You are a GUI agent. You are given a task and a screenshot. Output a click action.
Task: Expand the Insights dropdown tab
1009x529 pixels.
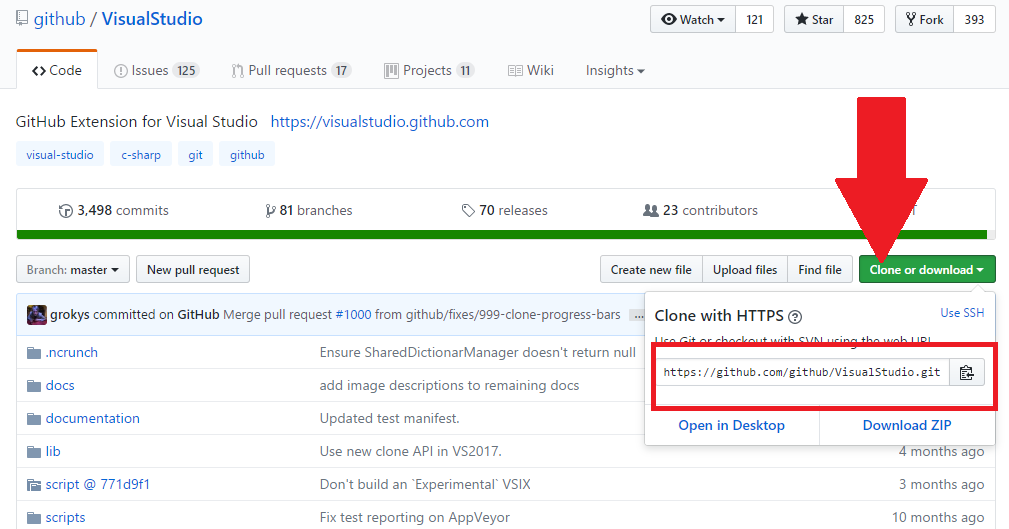pyautogui.click(x=615, y=70)
